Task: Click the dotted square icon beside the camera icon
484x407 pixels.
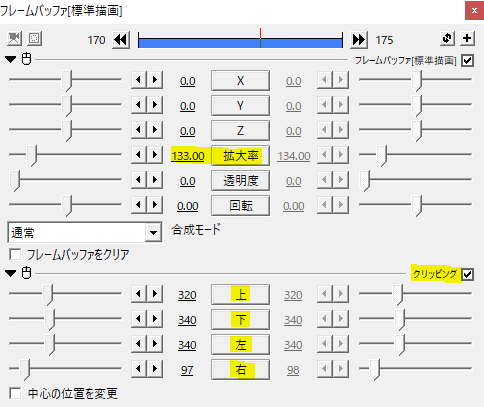Action: (34, 39)
